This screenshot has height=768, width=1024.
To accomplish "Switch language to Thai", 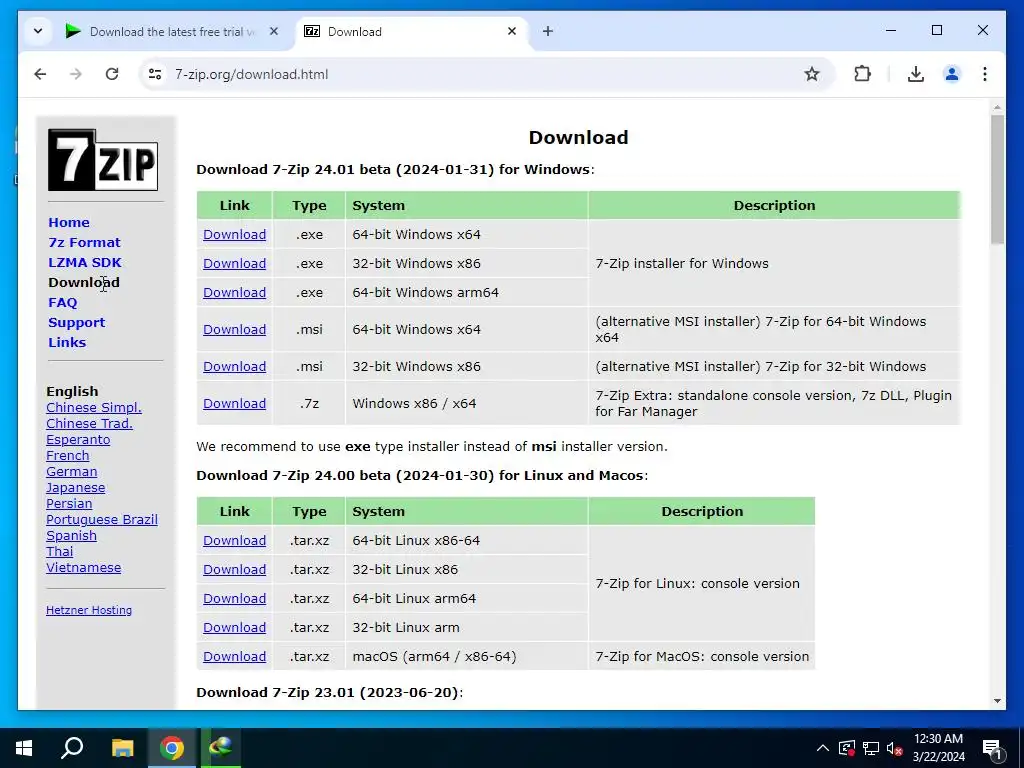I will pyautogui.click(x=59, y=552).
